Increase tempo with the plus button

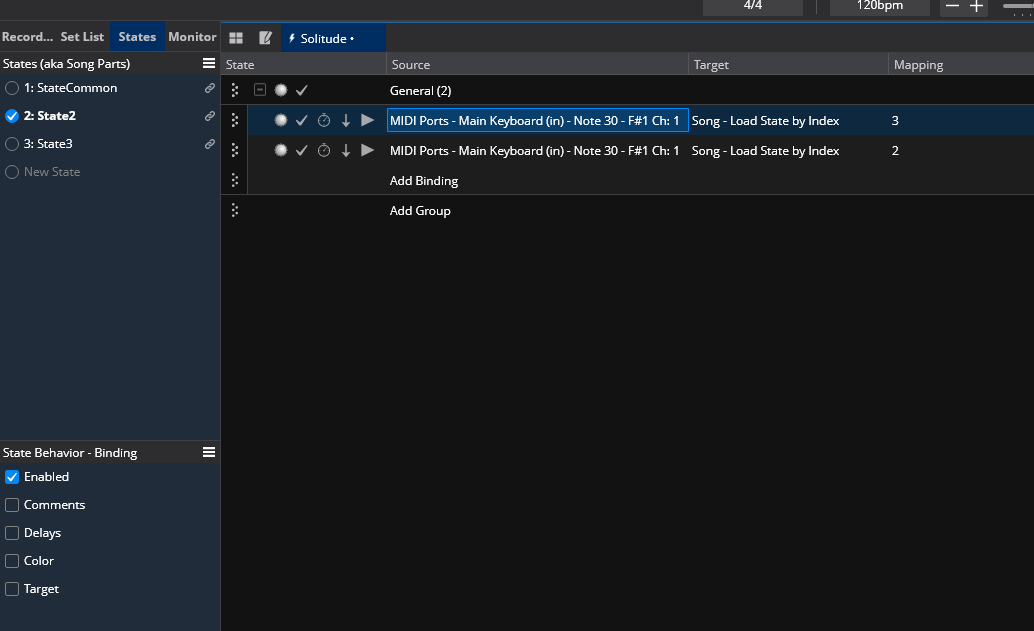tap(977, 6)
